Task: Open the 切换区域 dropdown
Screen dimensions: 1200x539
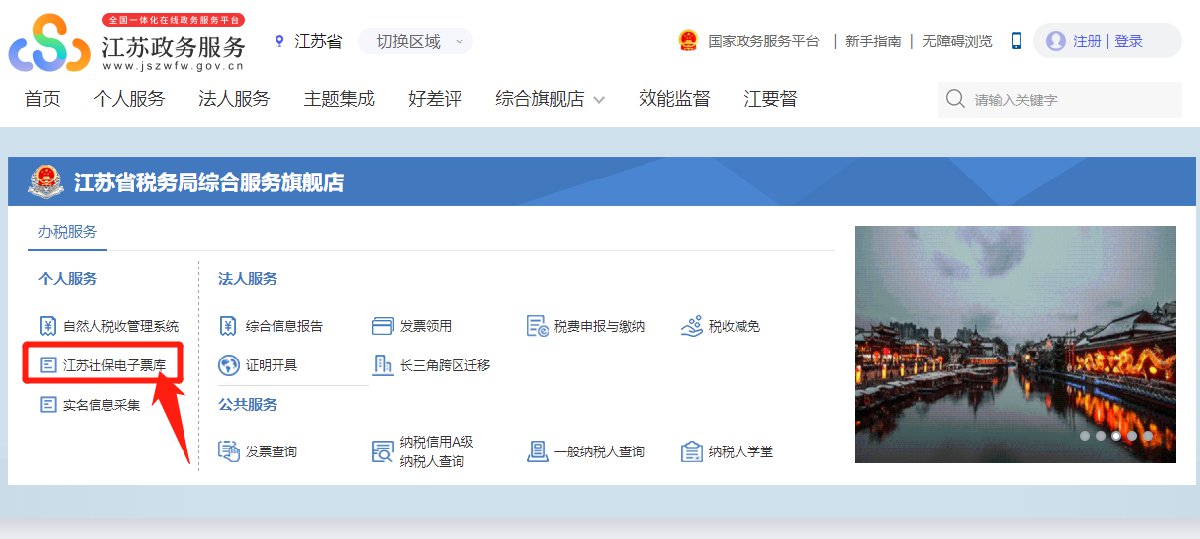Action: point(415,41)
